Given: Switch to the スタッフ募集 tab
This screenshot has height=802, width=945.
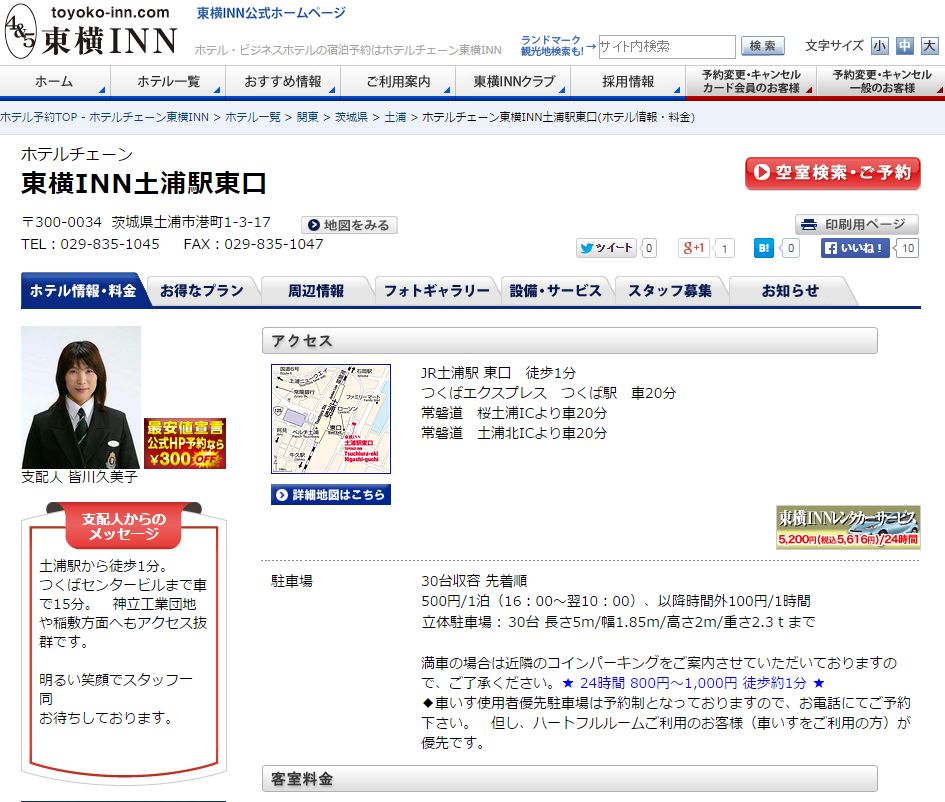Looking at the screenshot, I should (670, 290).
